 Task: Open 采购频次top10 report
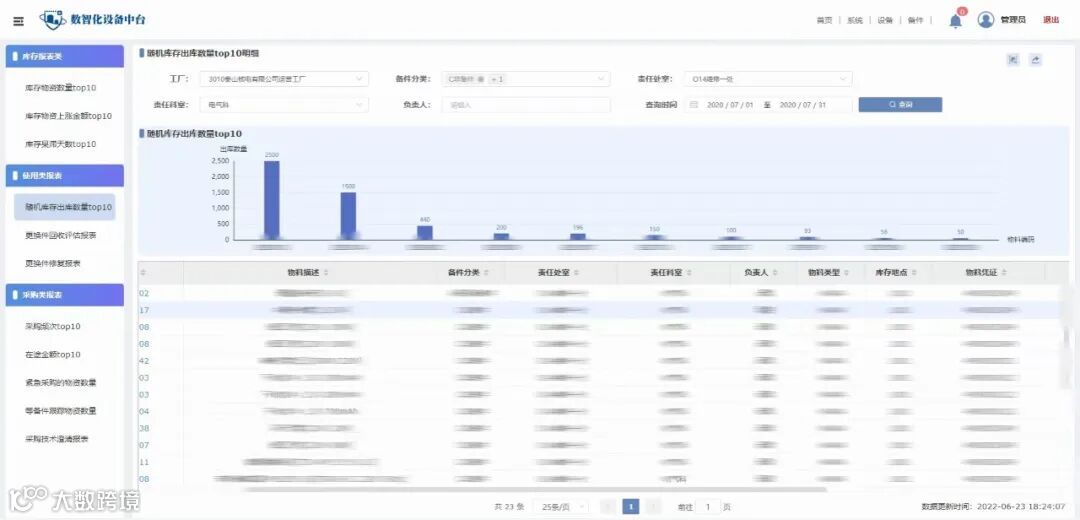[x=53, y=326]
